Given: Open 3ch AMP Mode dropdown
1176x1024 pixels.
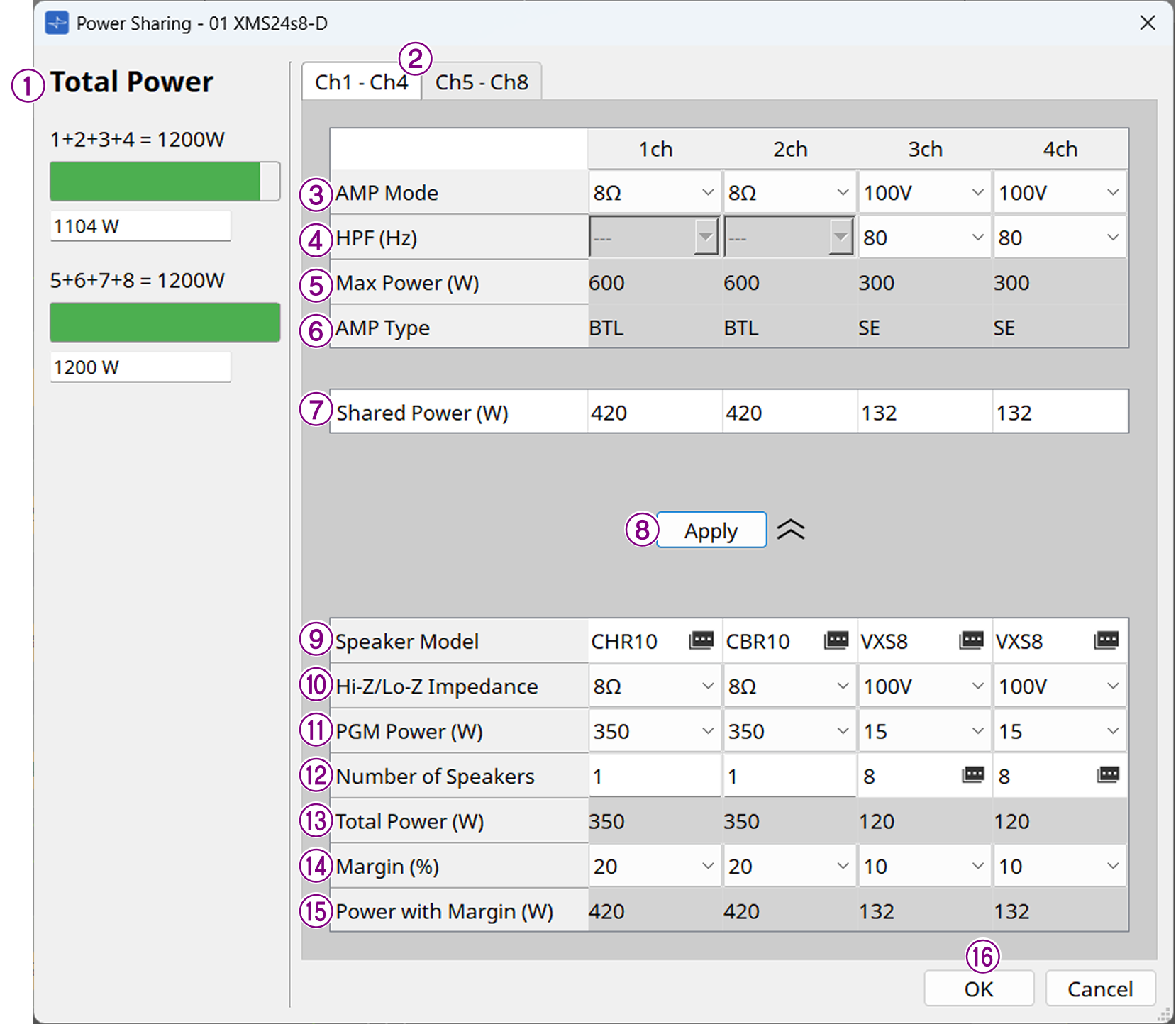Looking at the screenshot, I should pos(924,192).
